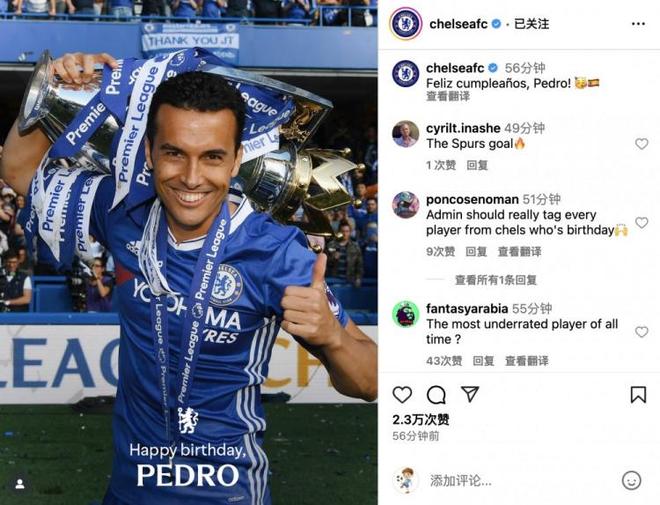The height and width of the screenshot is (505, 660).
Task: Like fantasyarabia's comment heart
Action: (641, 332)
